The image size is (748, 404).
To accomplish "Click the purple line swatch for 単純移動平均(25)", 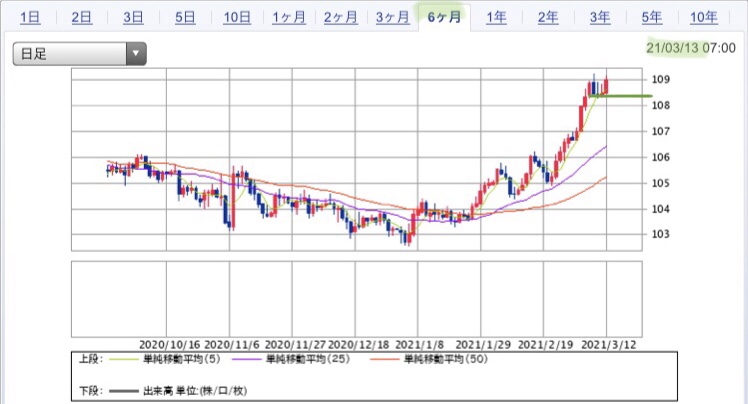I will (247, 359).
